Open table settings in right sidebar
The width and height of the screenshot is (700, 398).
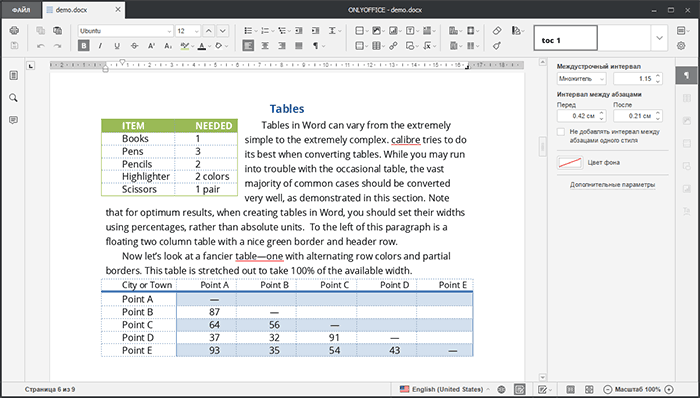687,98
